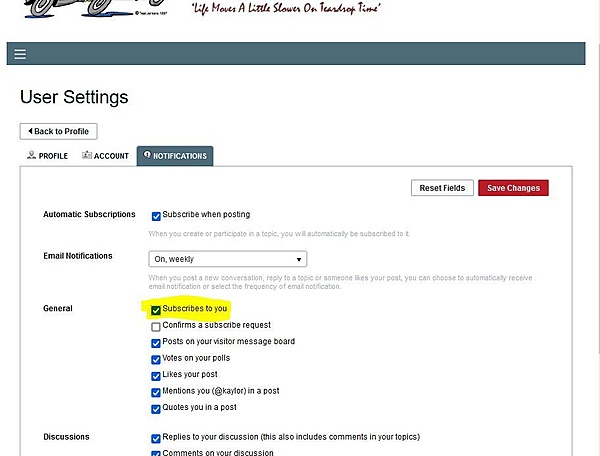Open the hamburger navigation menu

pyautogui.click(x=20, y=54)
